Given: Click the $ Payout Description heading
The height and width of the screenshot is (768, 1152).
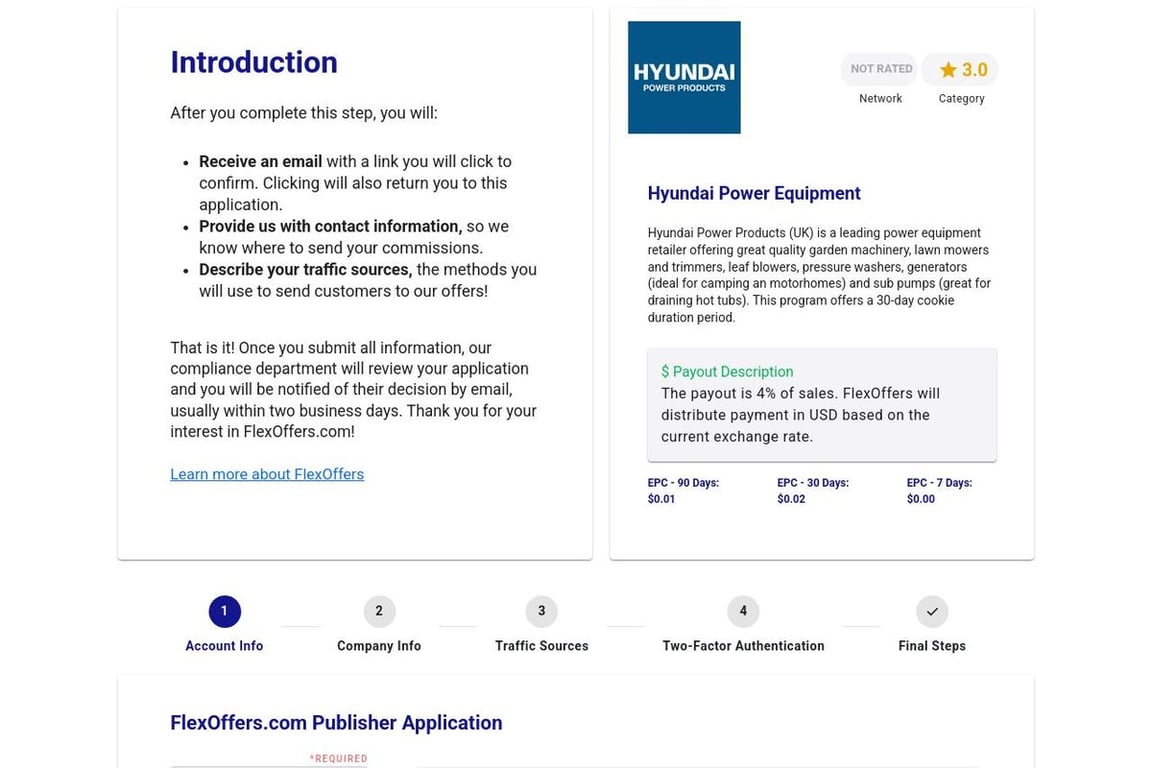Looking at the screenshot, I should click(x=727, y=372).
